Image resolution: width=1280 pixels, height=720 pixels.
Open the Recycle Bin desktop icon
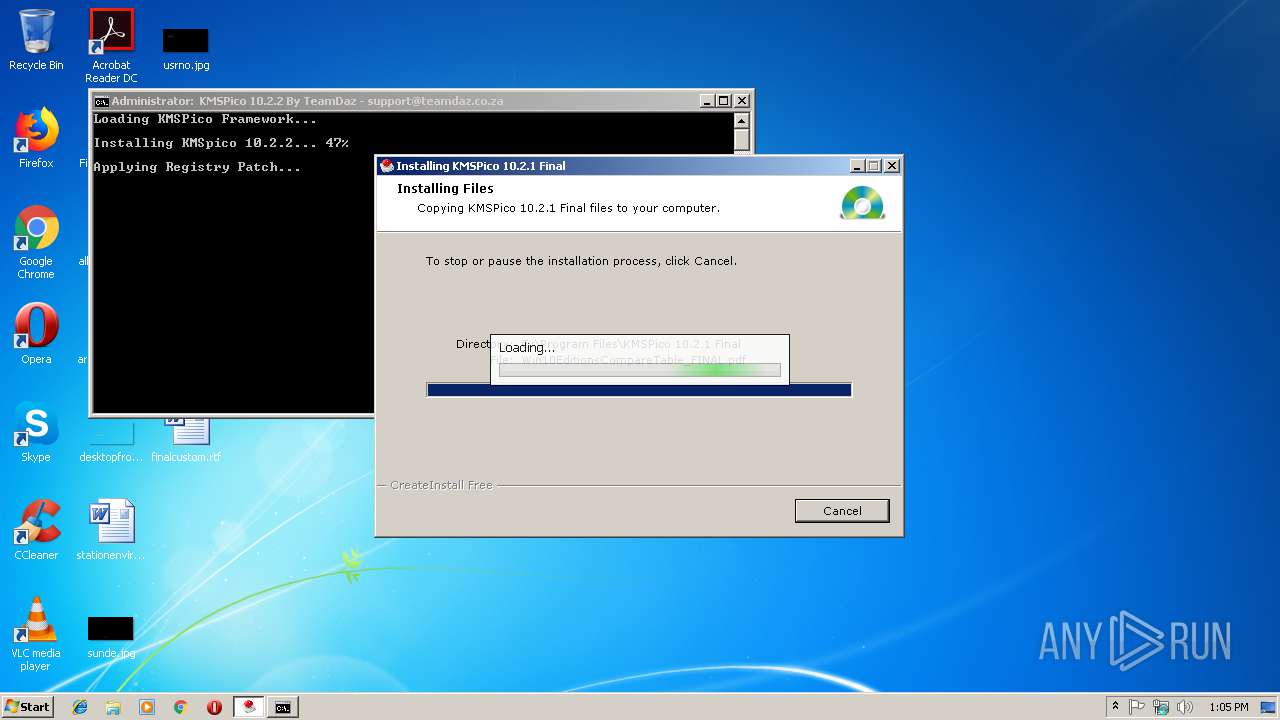[36, 39]
